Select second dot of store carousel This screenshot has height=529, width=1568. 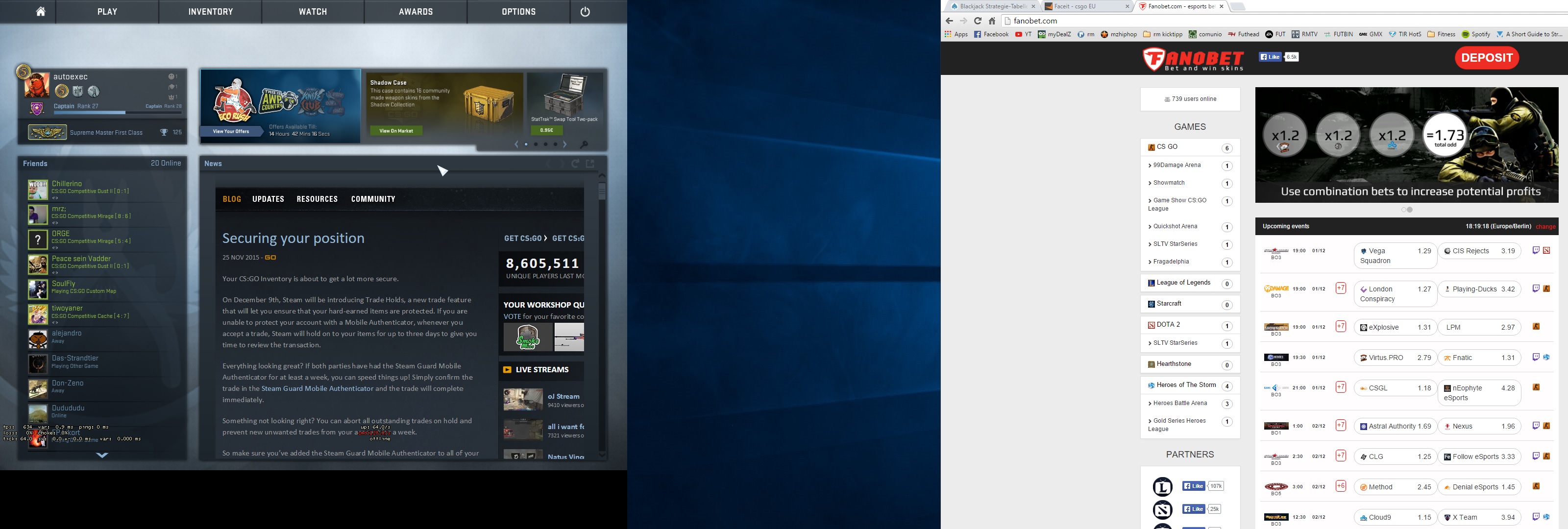536,144
